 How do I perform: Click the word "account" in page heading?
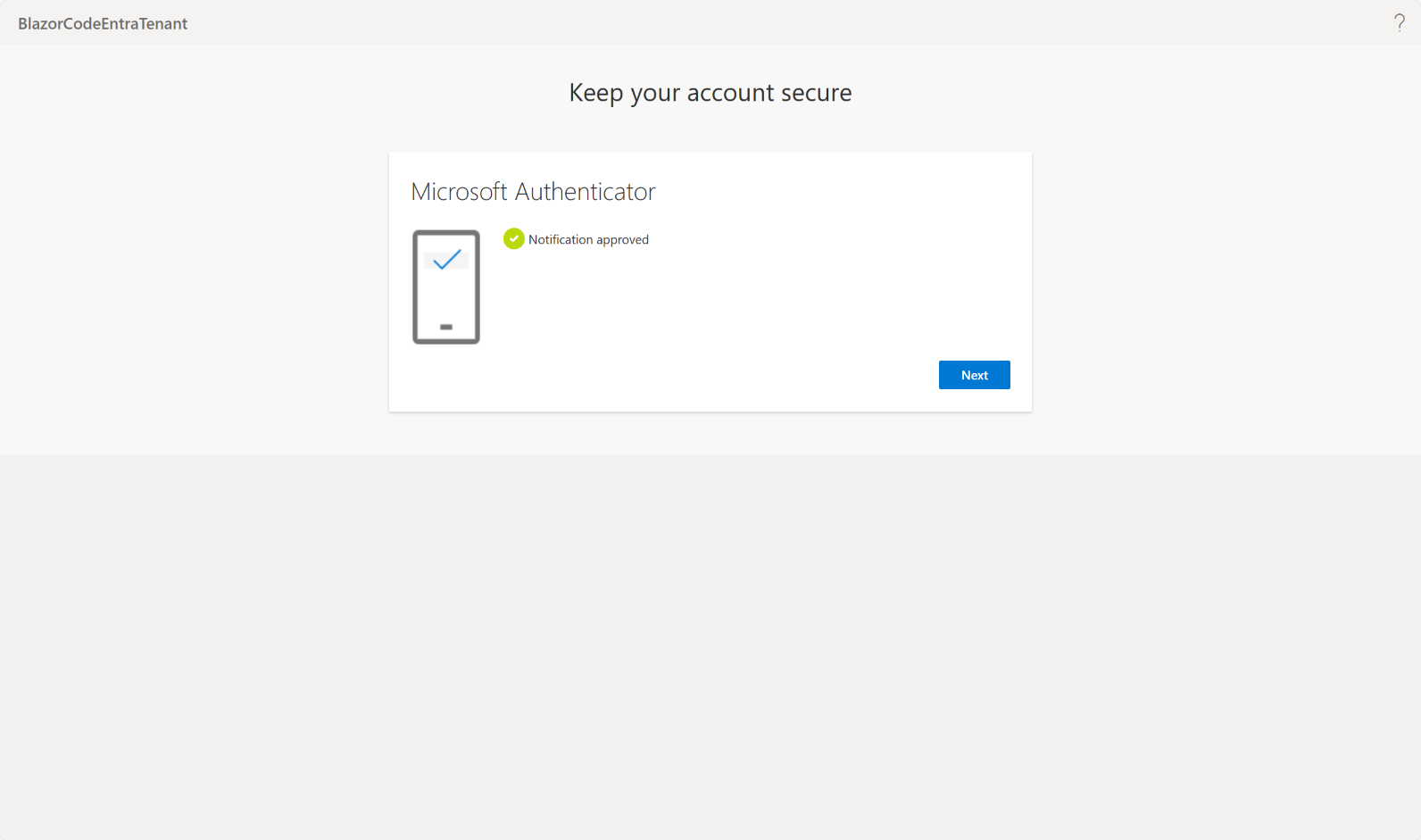click(x=730, y=93)
